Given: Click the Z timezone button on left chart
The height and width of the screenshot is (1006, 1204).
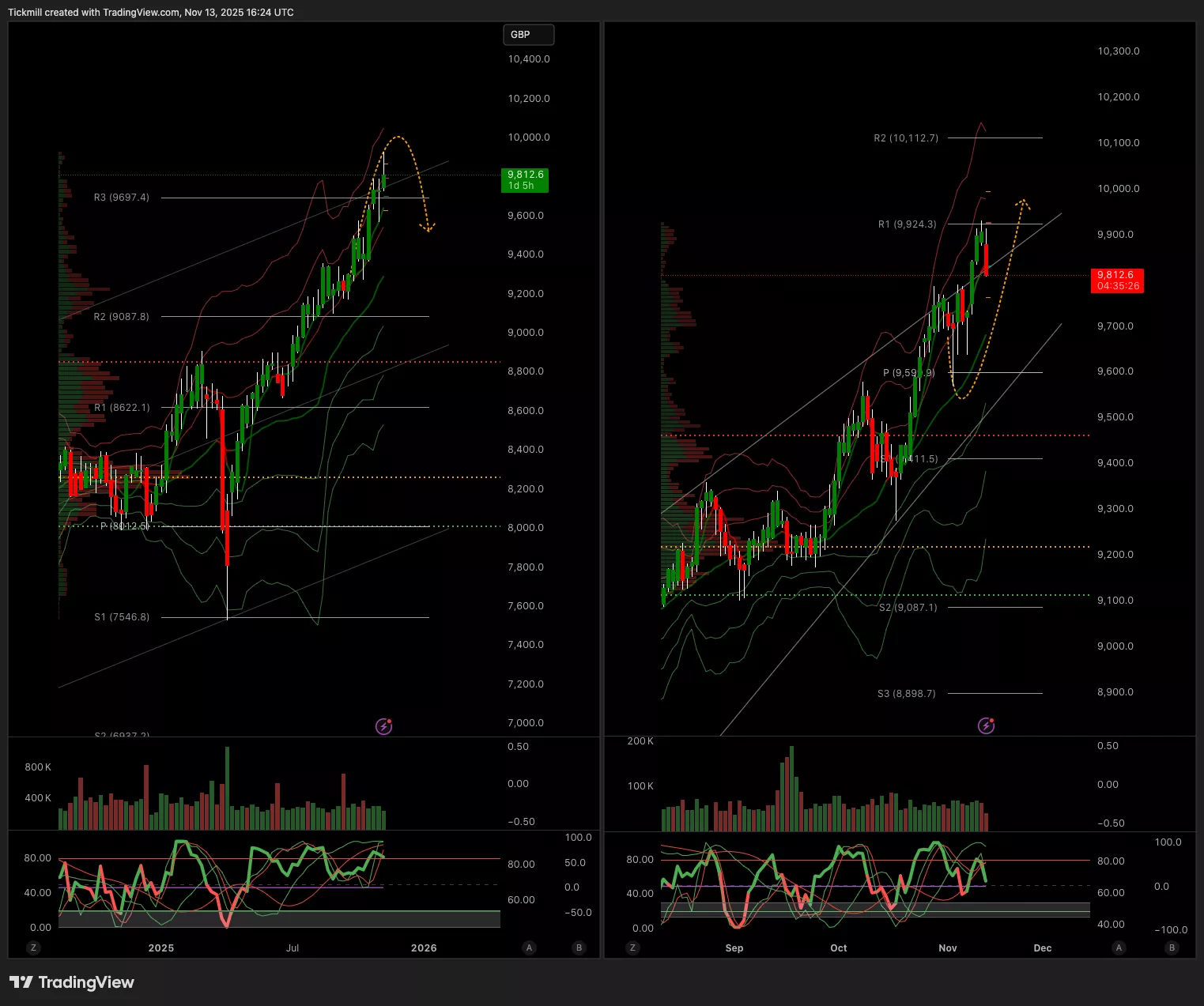Looking at the screenshot, I should 33,948.
